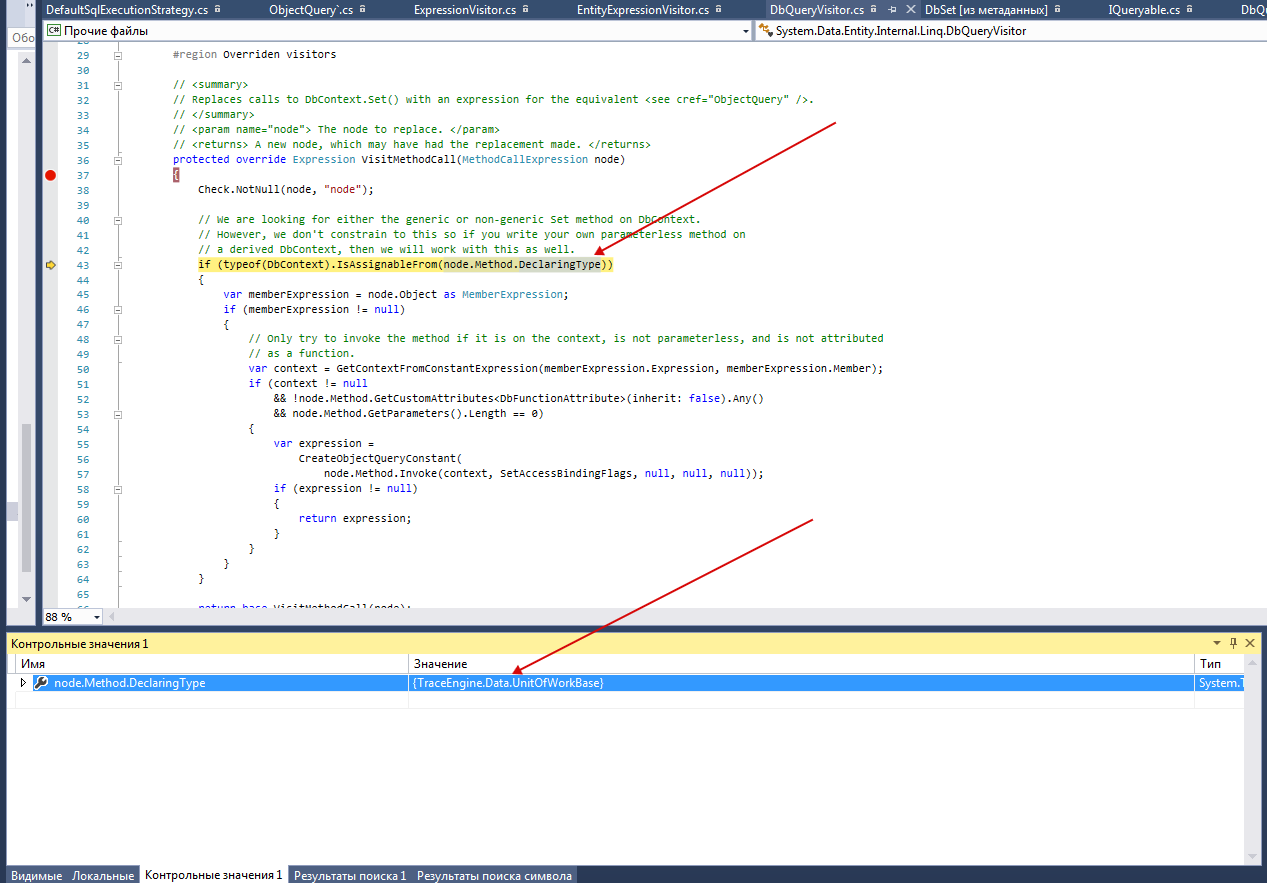Collapse the memberExpression if block at line 46
This screenshot has width=1267, height=883.
click(x=117, y=310)
